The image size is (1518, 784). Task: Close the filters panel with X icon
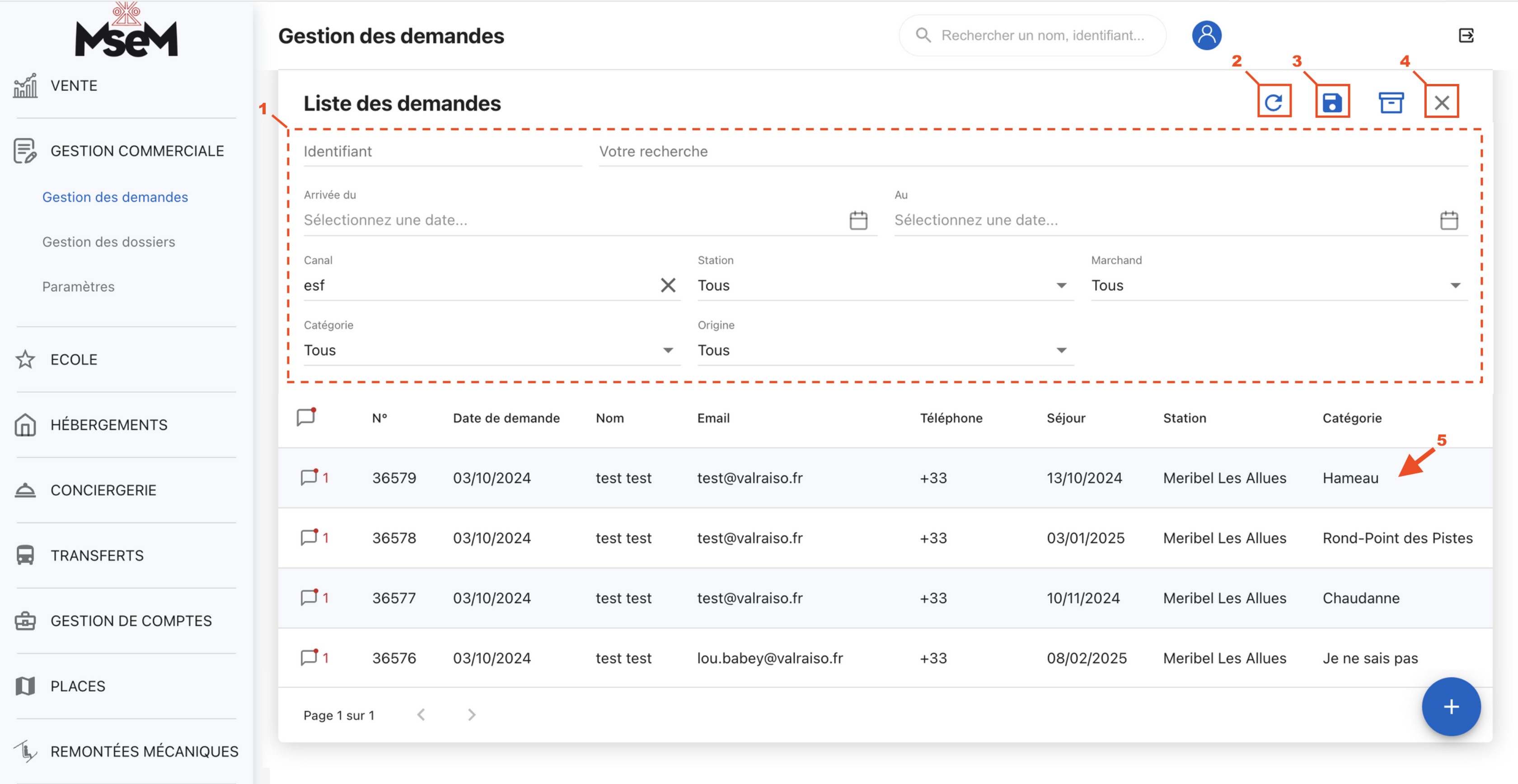1441,103
